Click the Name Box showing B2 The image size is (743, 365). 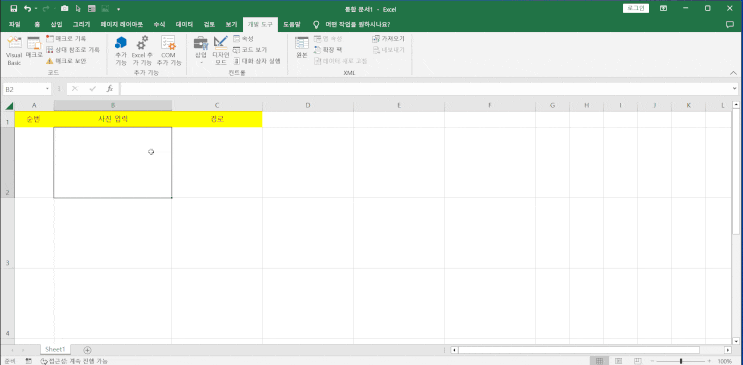(24, 89)
